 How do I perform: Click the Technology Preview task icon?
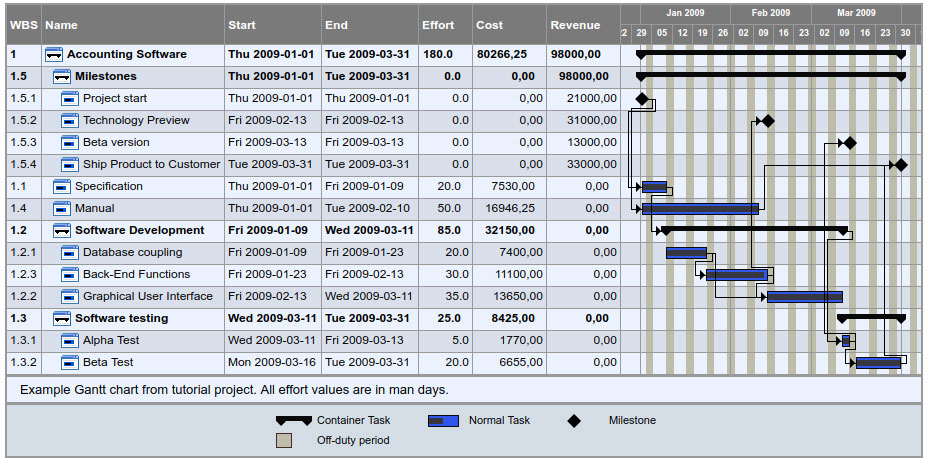pyautogui.click(x=70, y=120)
